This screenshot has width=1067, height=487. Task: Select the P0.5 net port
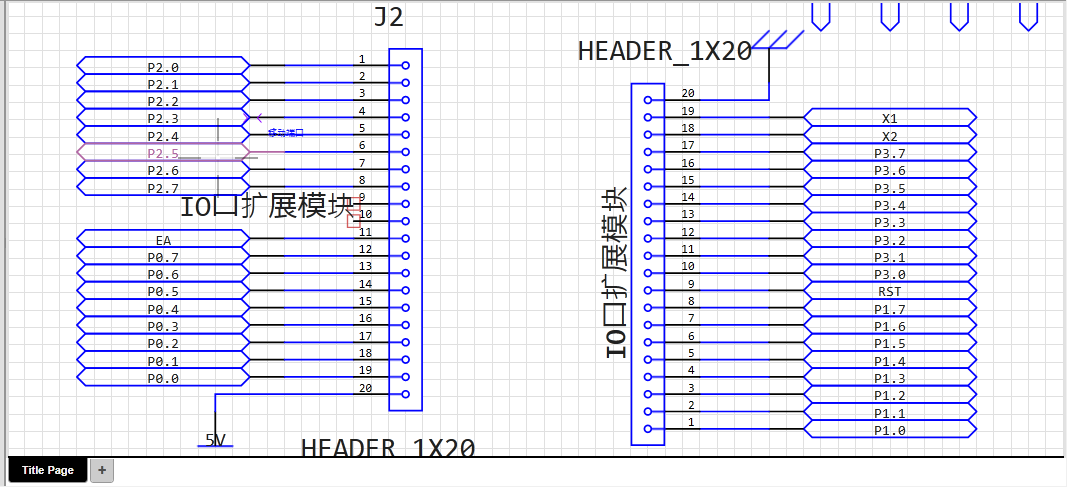[x=163, y=291]
